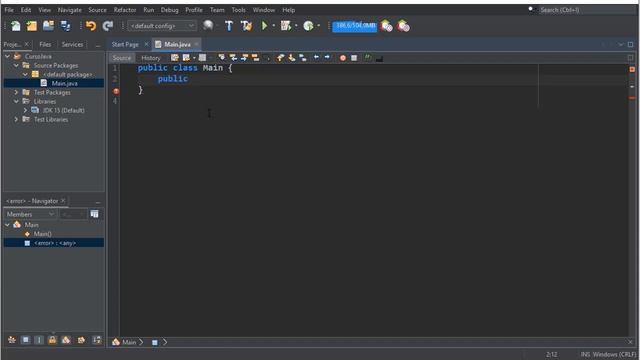
Task: Open the Navigator panel layout icon beside Members
Action: [94, 214]
